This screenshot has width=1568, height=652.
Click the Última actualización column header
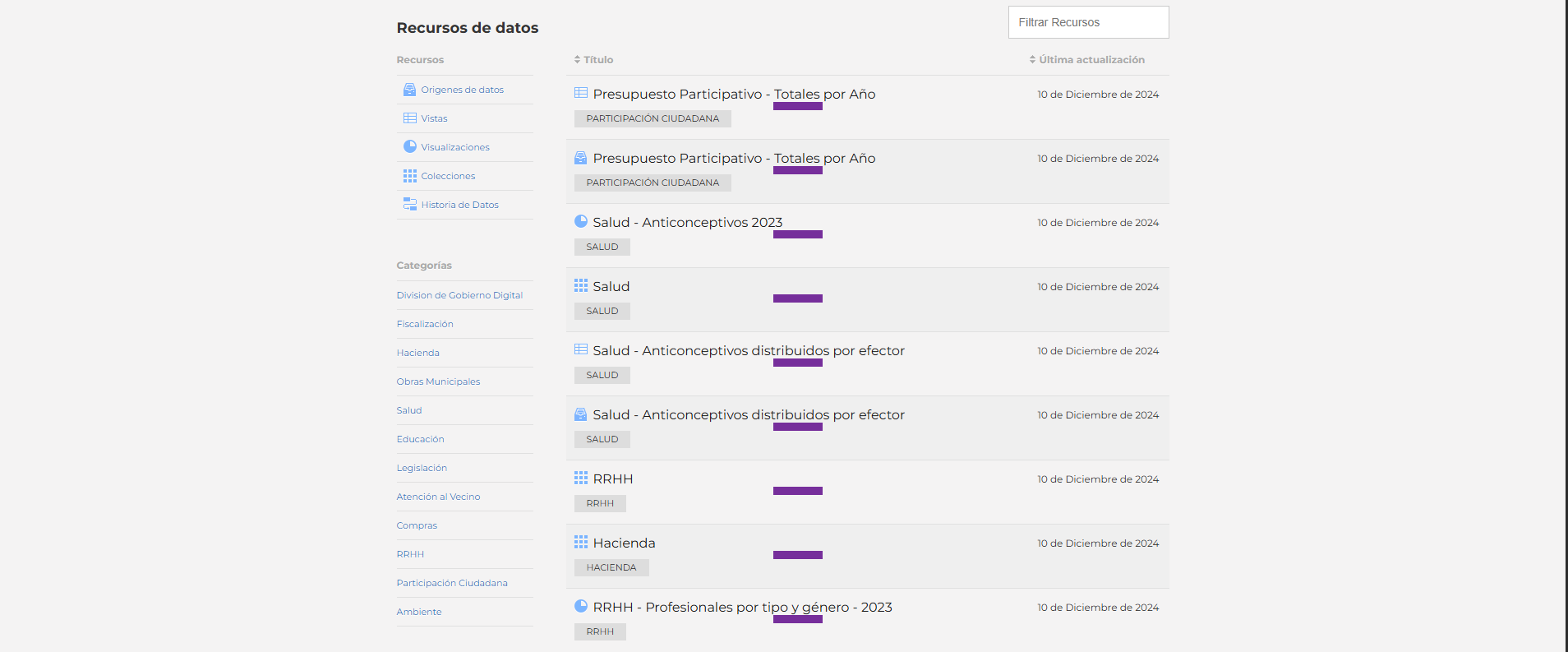click(1091, 60)
